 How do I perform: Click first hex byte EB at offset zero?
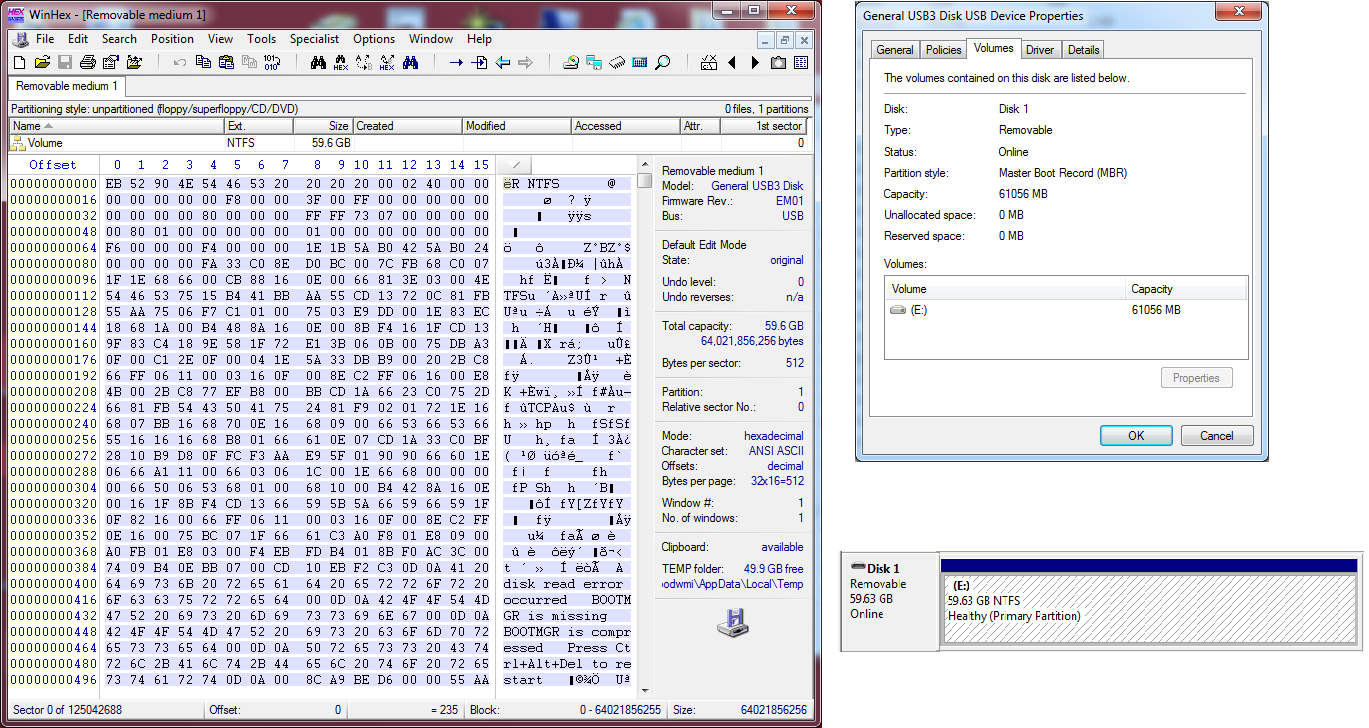point(113,184)
